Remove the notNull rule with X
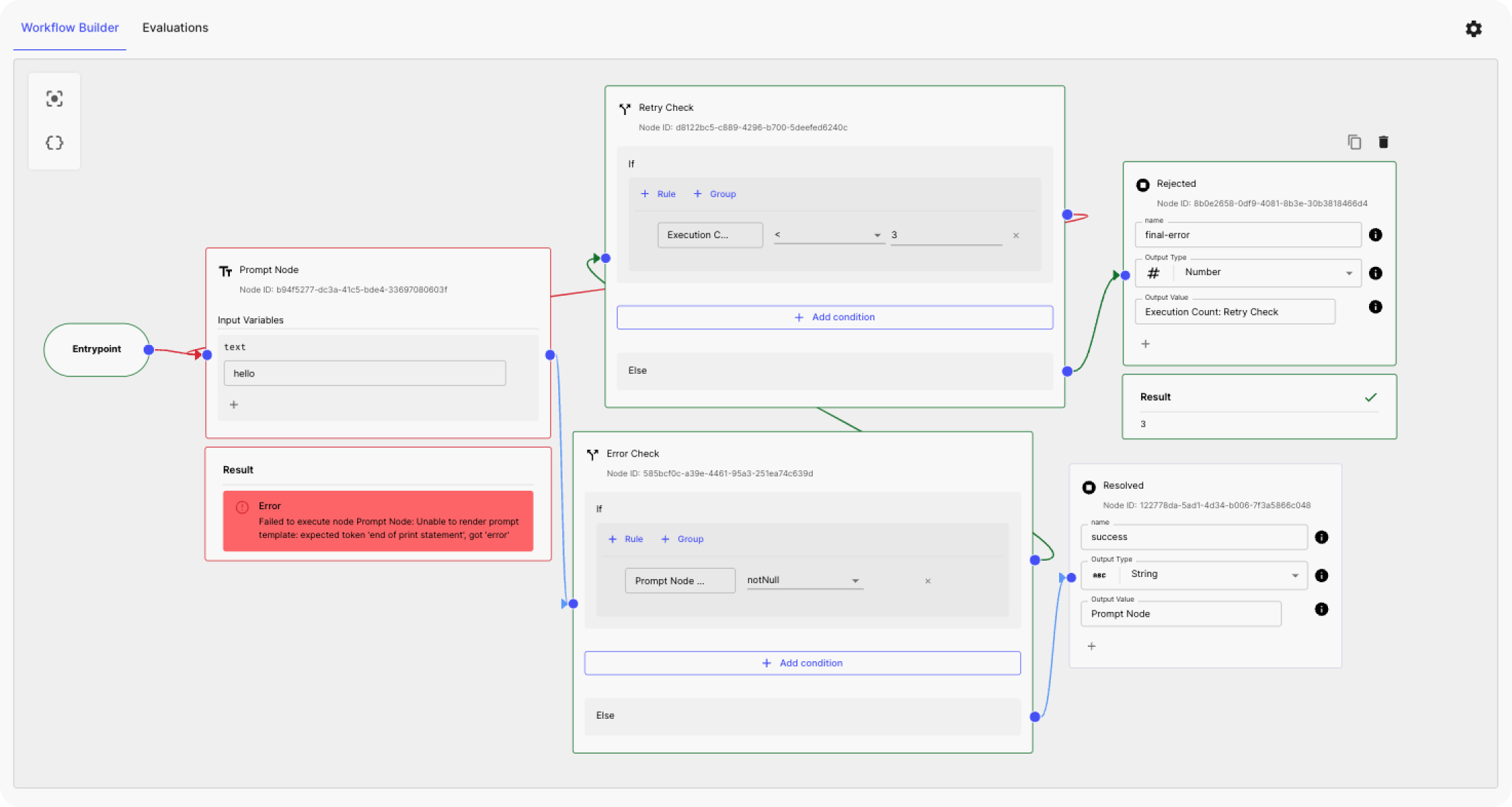Image resolution: width=1512 pixels, height=807 pixels. coord(928,581)
